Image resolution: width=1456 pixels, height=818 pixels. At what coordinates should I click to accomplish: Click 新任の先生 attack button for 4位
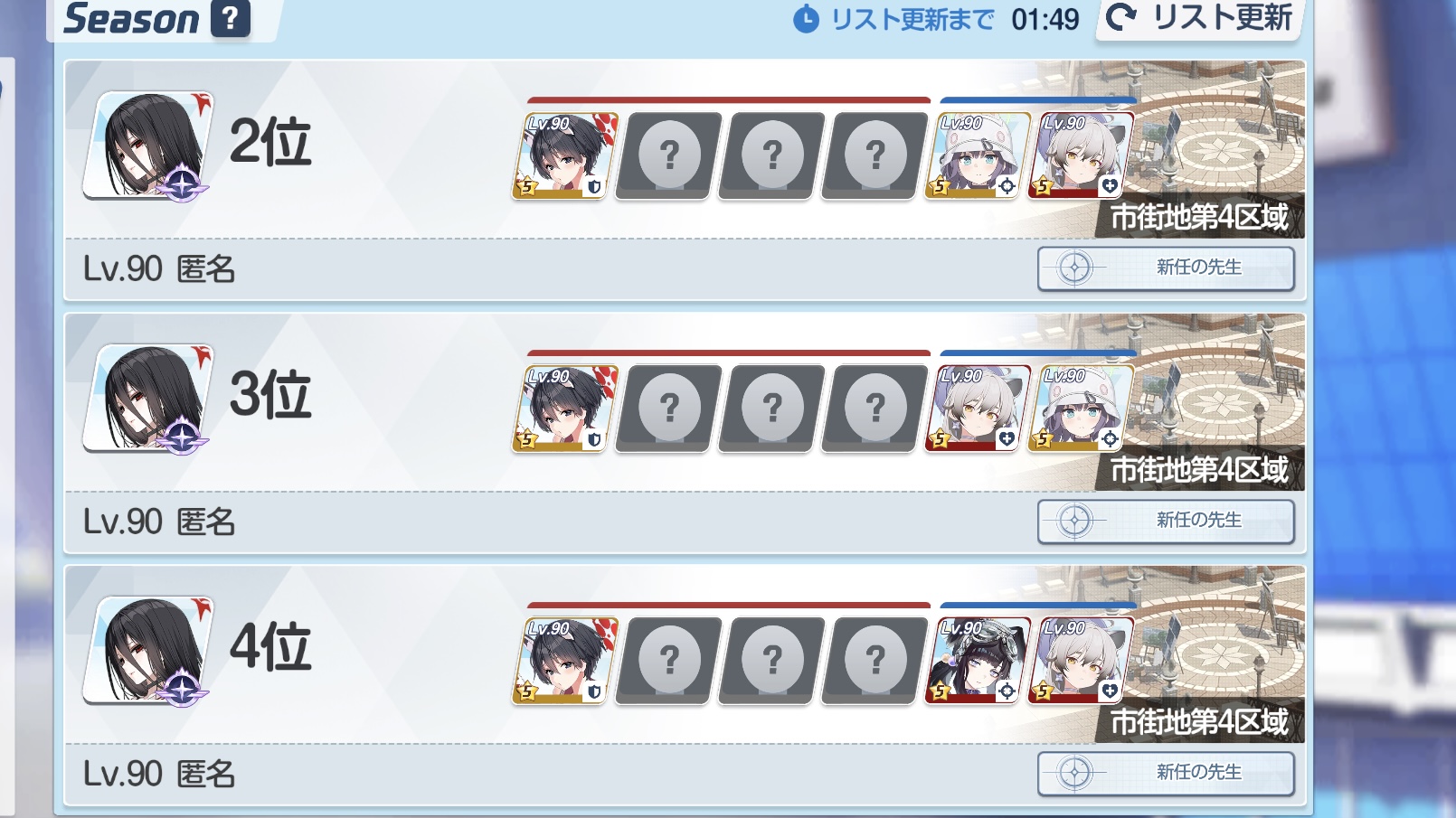pos(1166,774)
